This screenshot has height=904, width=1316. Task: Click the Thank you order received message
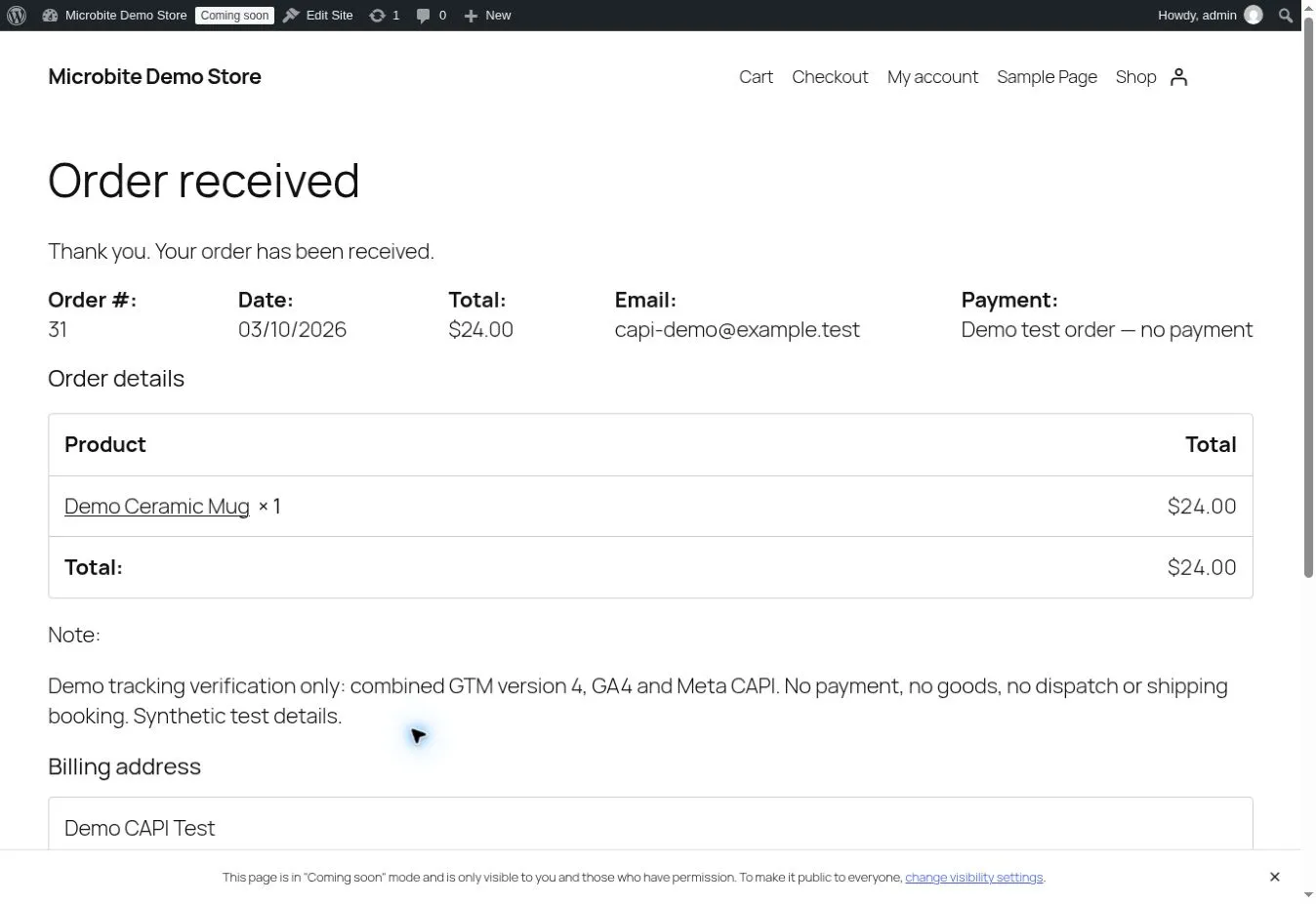pos(241,252)
